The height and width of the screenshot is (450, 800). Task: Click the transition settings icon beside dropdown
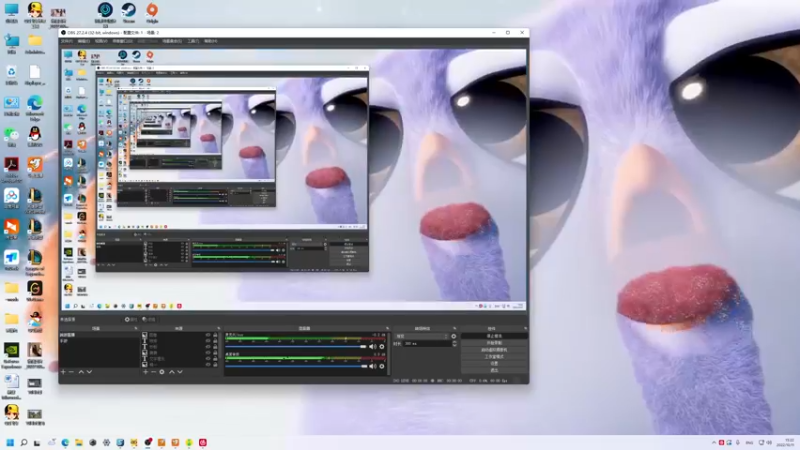(x=454, y=336)
